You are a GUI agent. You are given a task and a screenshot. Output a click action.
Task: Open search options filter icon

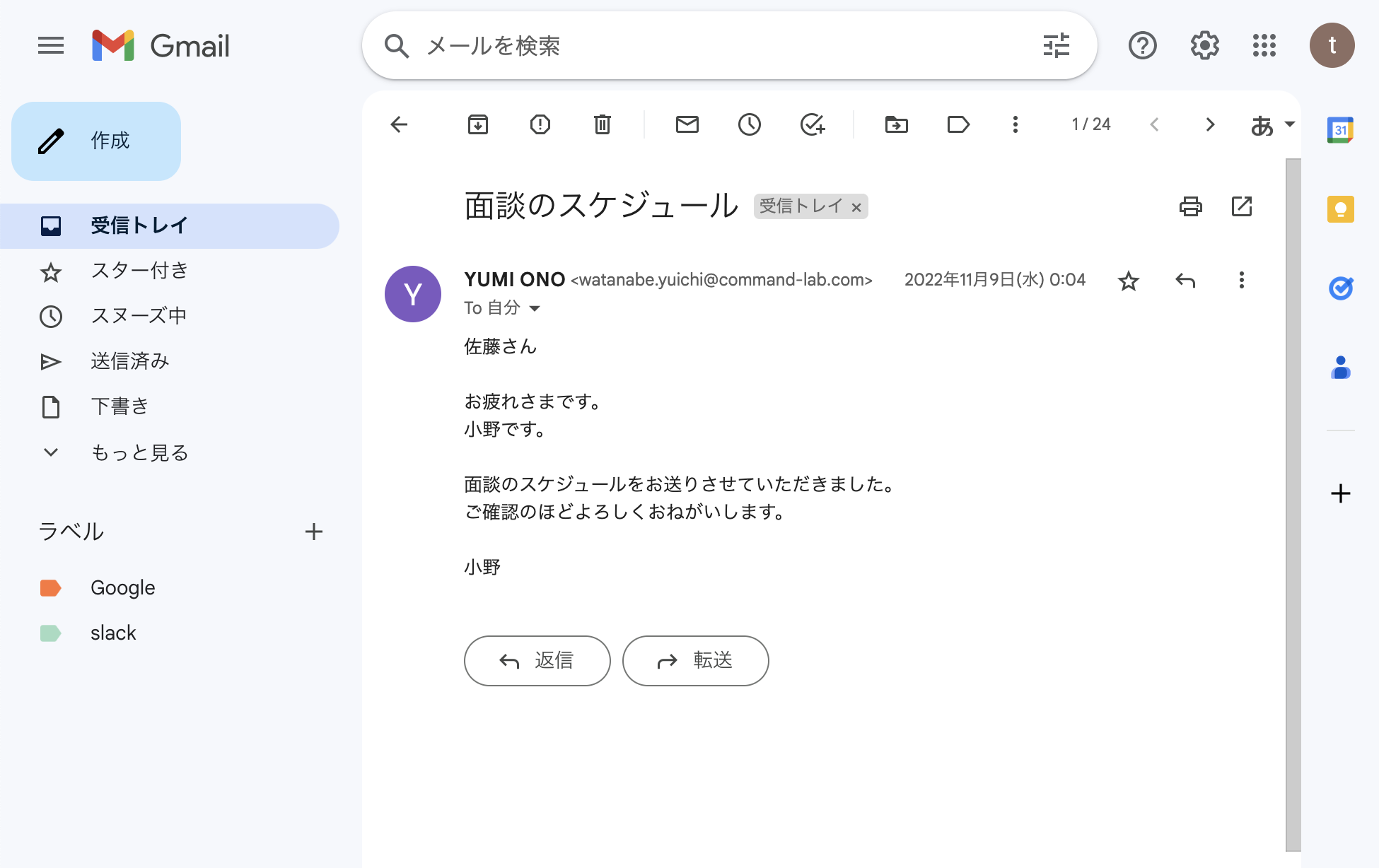[x=1057, y=46]
